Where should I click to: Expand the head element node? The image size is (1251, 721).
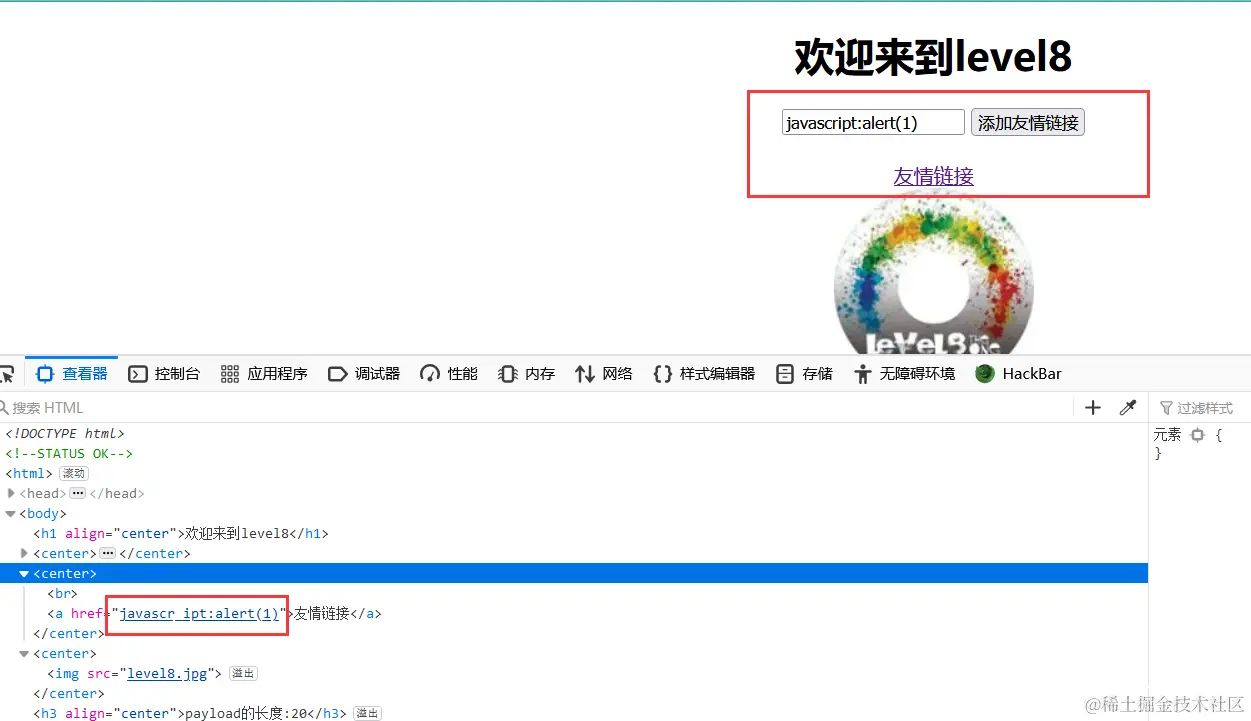(x=11, y=493)
